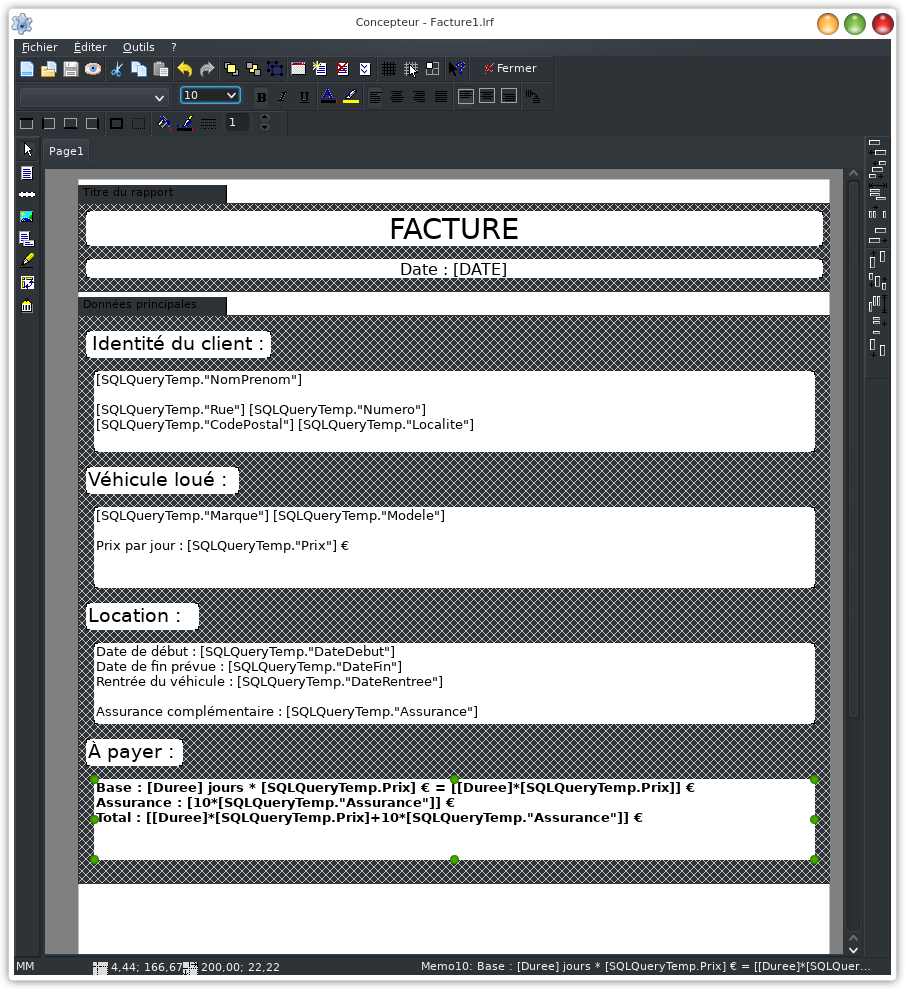
Task: Toggle bold formatting
Action: (261, 97)
